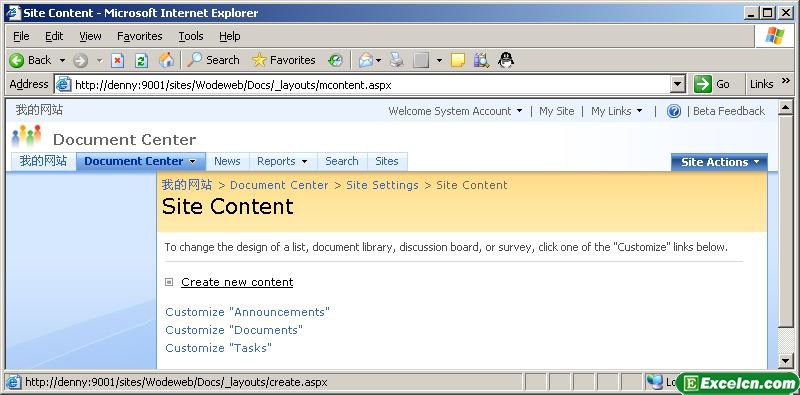The height and width of the screenshot is (395, 800).
Task: Open the Help menu
Action: tap(230, 36)
